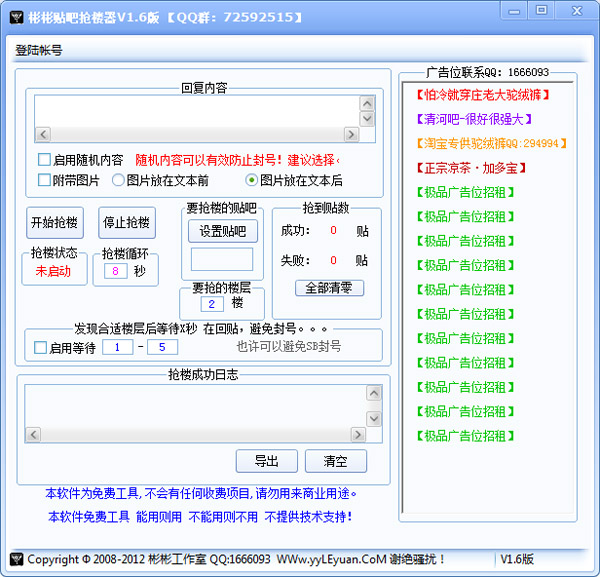The height and width of the screenshot is (577, 600).
Task: Click the reply box up scroll arrow
Action: pos(367,103)
